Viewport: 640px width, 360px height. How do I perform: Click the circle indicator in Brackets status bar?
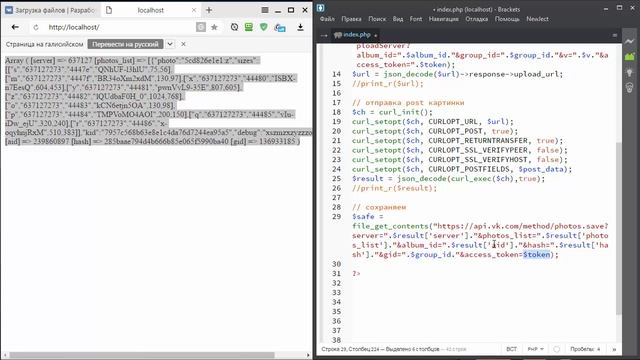pos(556,349)
